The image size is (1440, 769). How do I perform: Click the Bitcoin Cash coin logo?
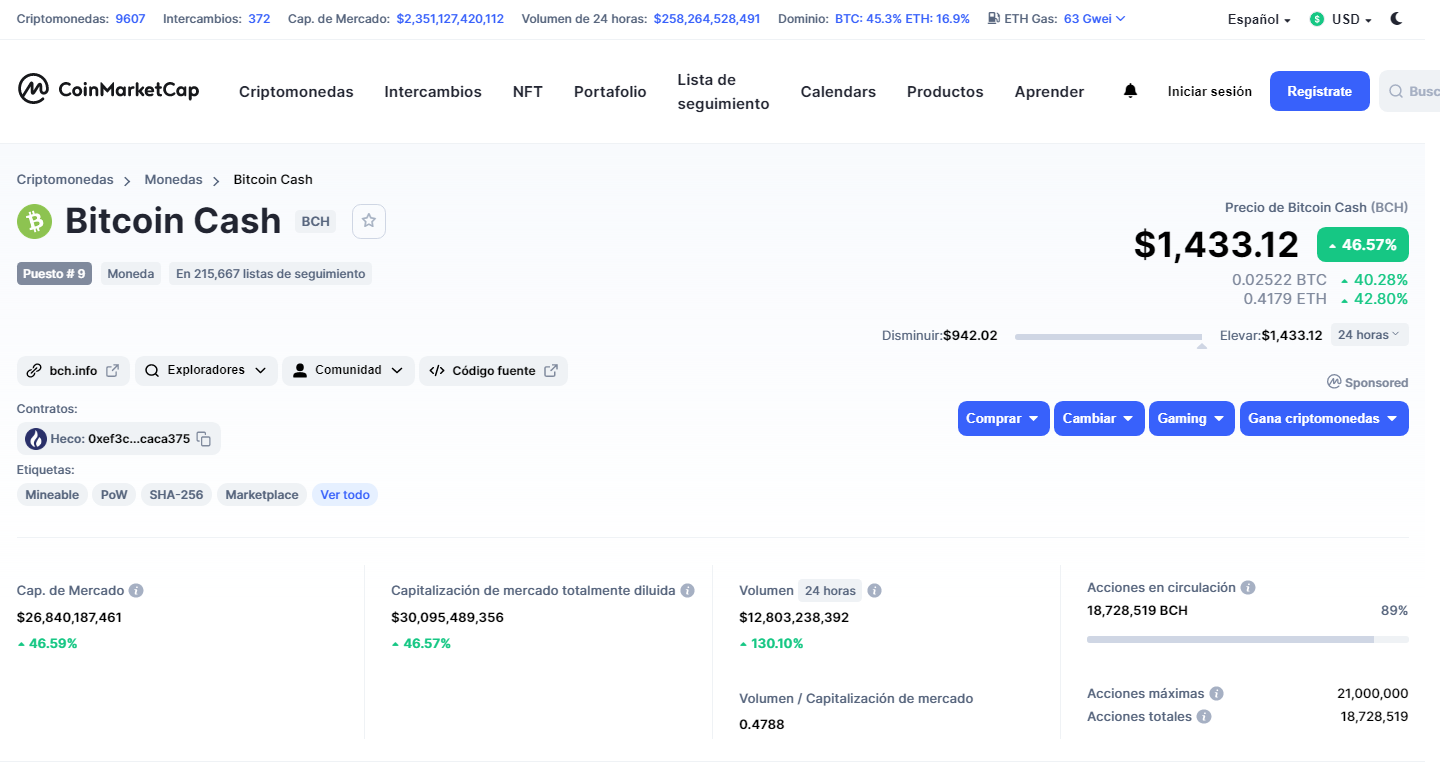34,221
